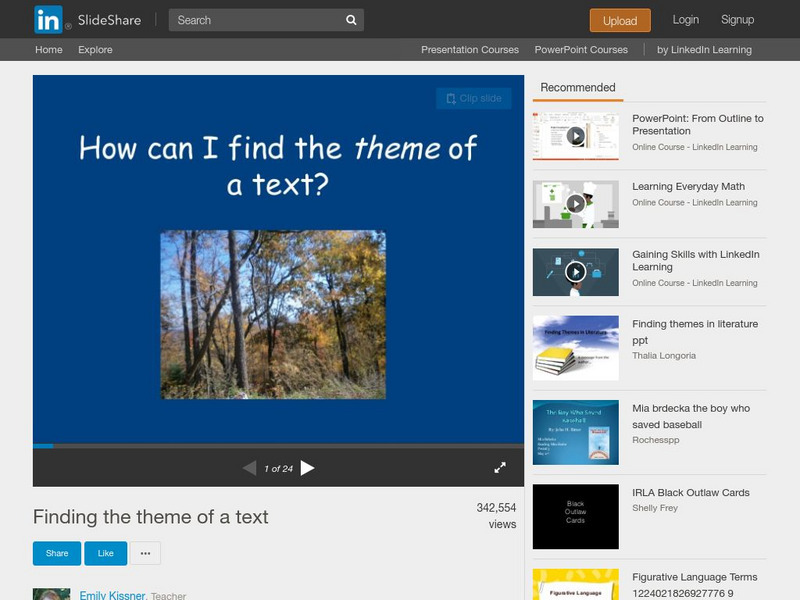Open the more options ellipsis button

click(x=145, y=553)
